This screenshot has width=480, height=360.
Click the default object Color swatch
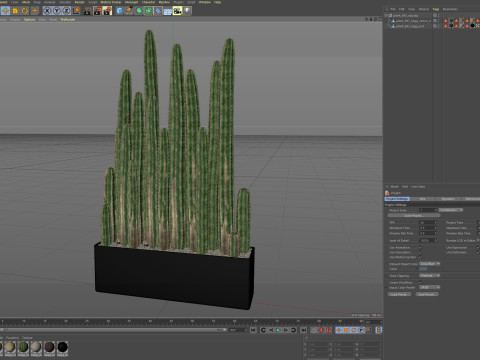423,269
